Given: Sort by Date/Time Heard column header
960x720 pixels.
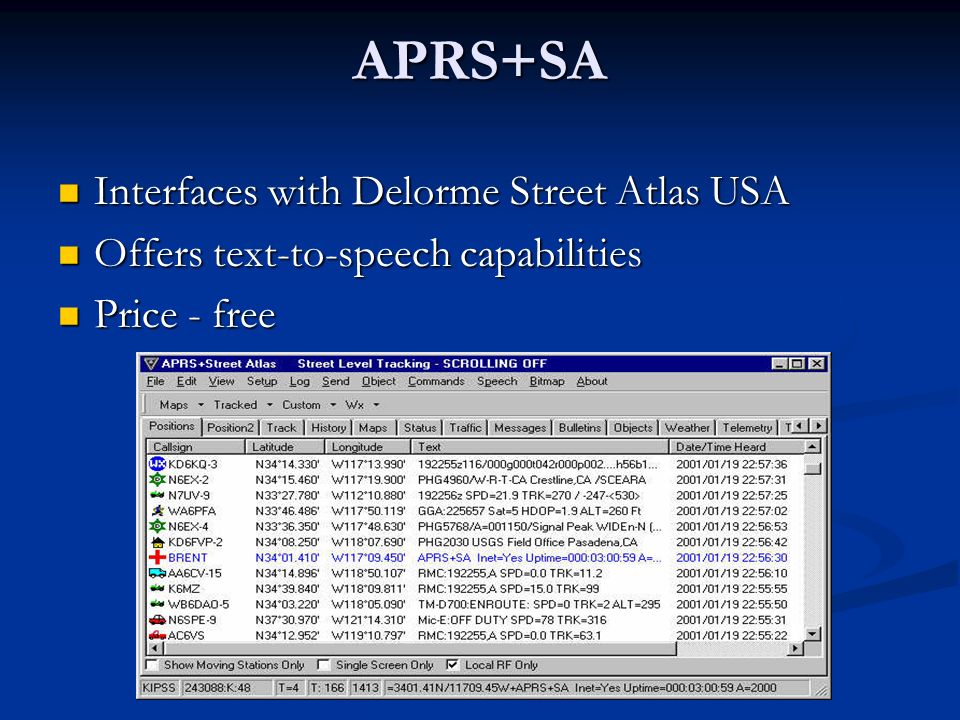Looking at the screenshot, I should click(x=737, y=447).
